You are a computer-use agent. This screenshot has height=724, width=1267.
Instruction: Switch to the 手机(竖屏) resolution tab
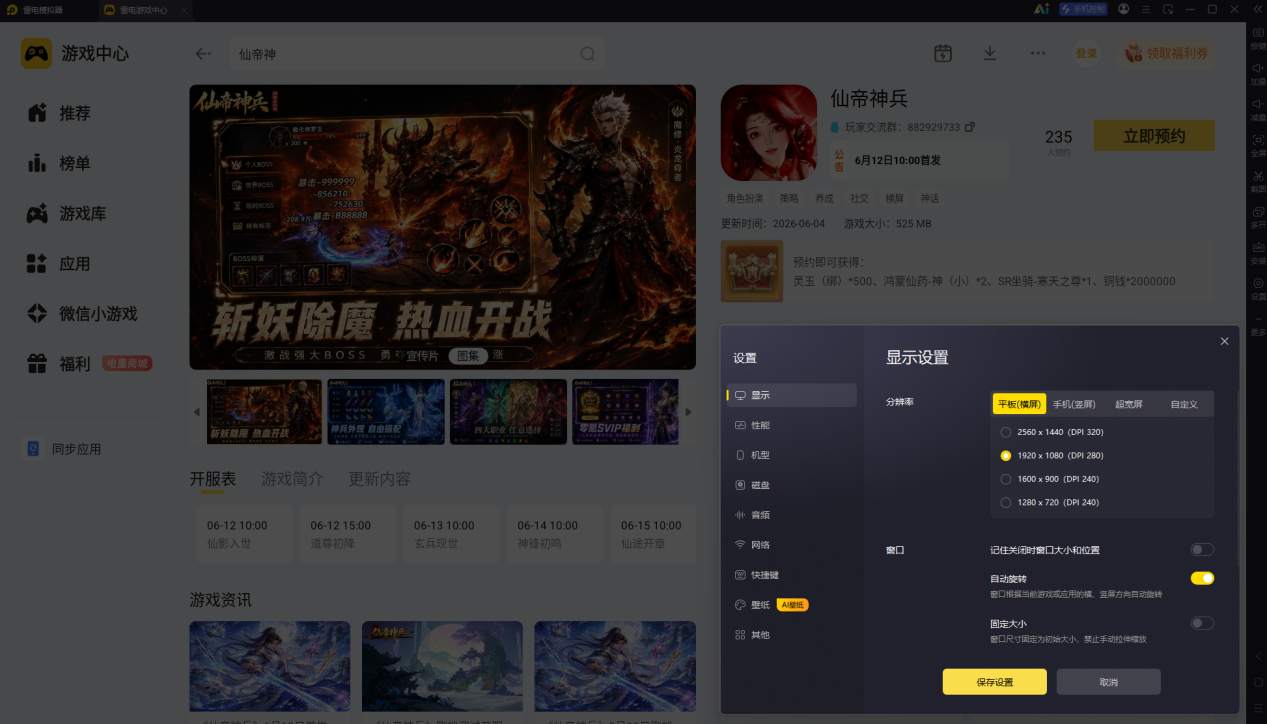point(1074,404)
